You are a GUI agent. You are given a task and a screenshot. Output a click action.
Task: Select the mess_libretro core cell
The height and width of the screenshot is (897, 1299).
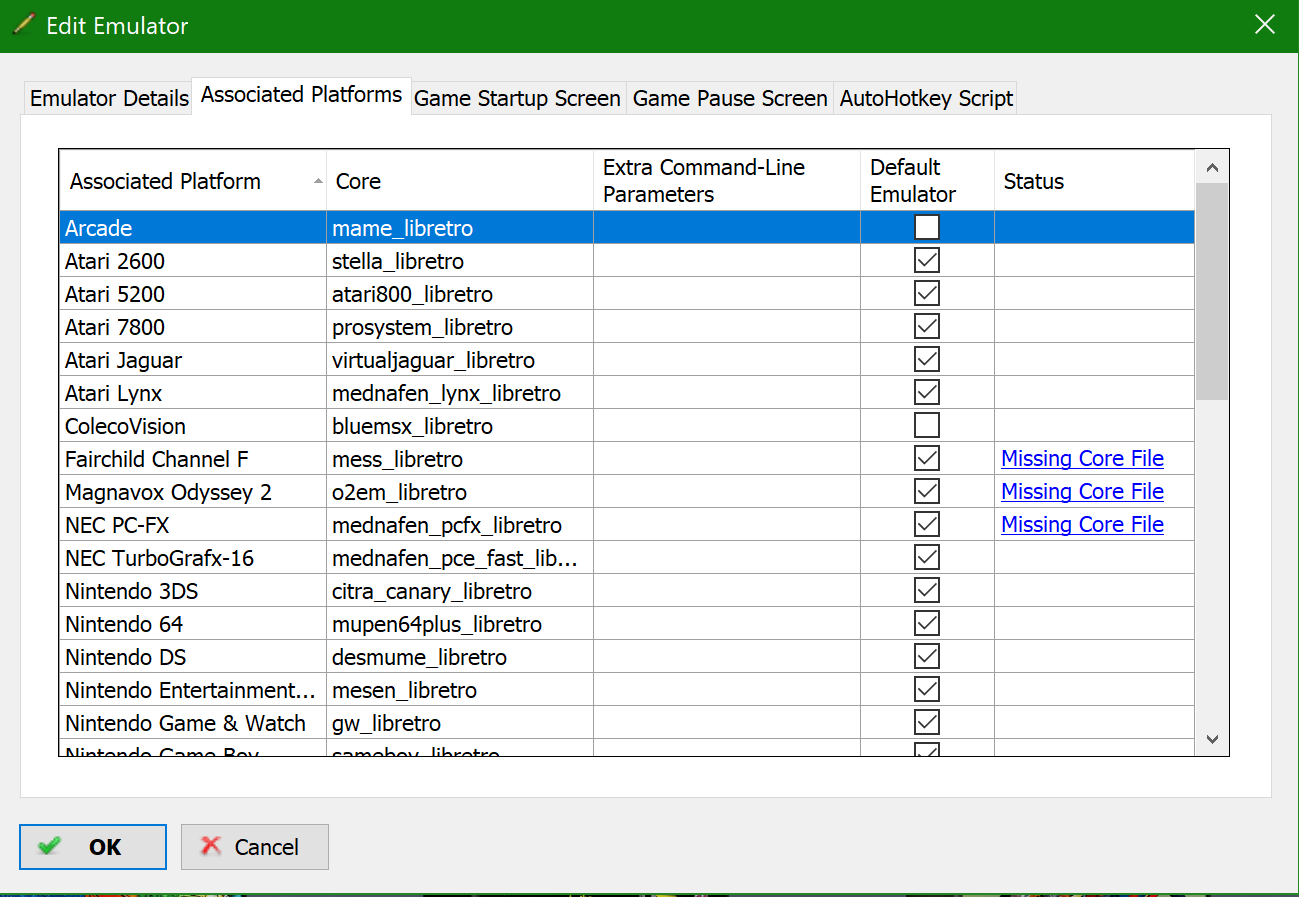(460, 459)
